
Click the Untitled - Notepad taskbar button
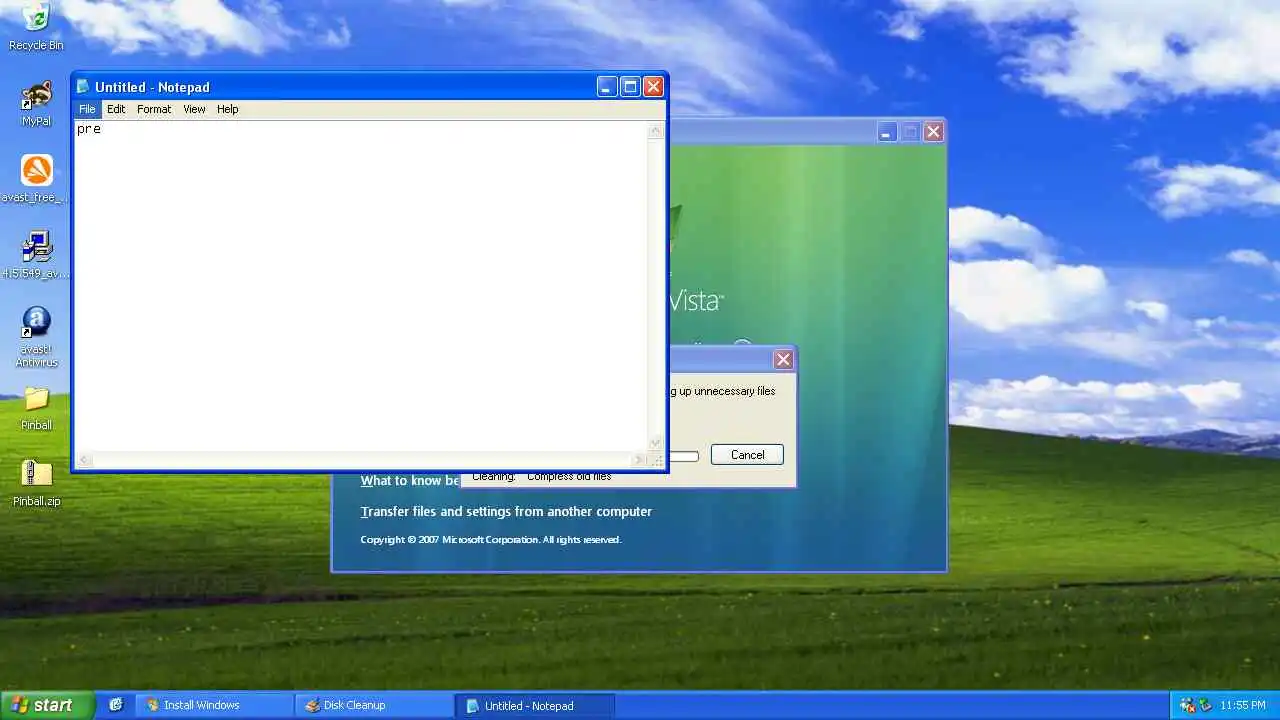535,705
